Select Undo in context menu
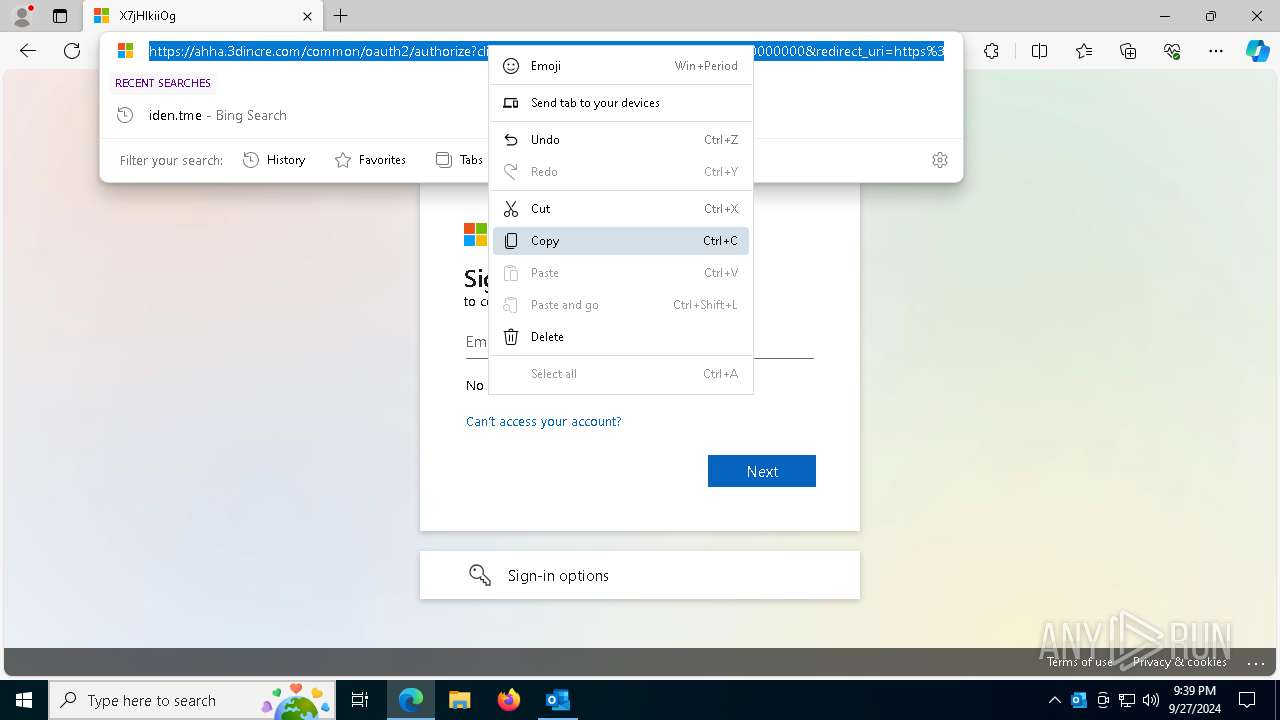The height and width of the screenshot is (720, 1280). click(621, 140)
